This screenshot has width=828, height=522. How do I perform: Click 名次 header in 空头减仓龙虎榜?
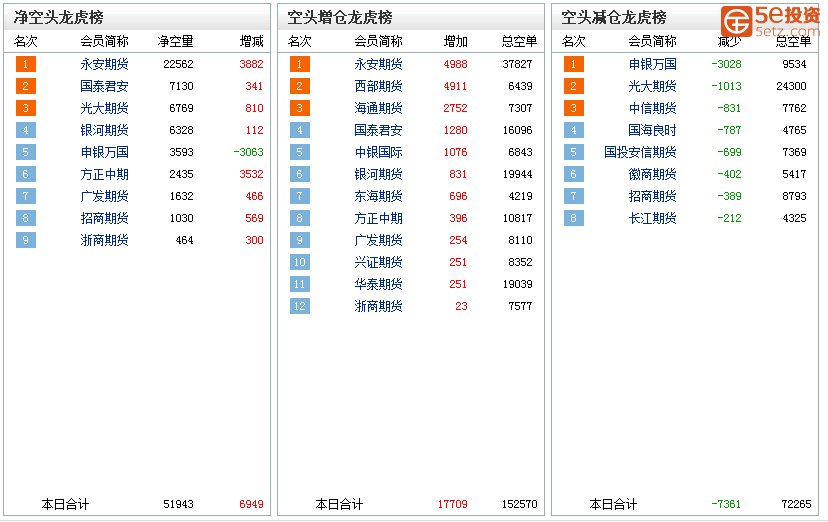pos(573,41)
